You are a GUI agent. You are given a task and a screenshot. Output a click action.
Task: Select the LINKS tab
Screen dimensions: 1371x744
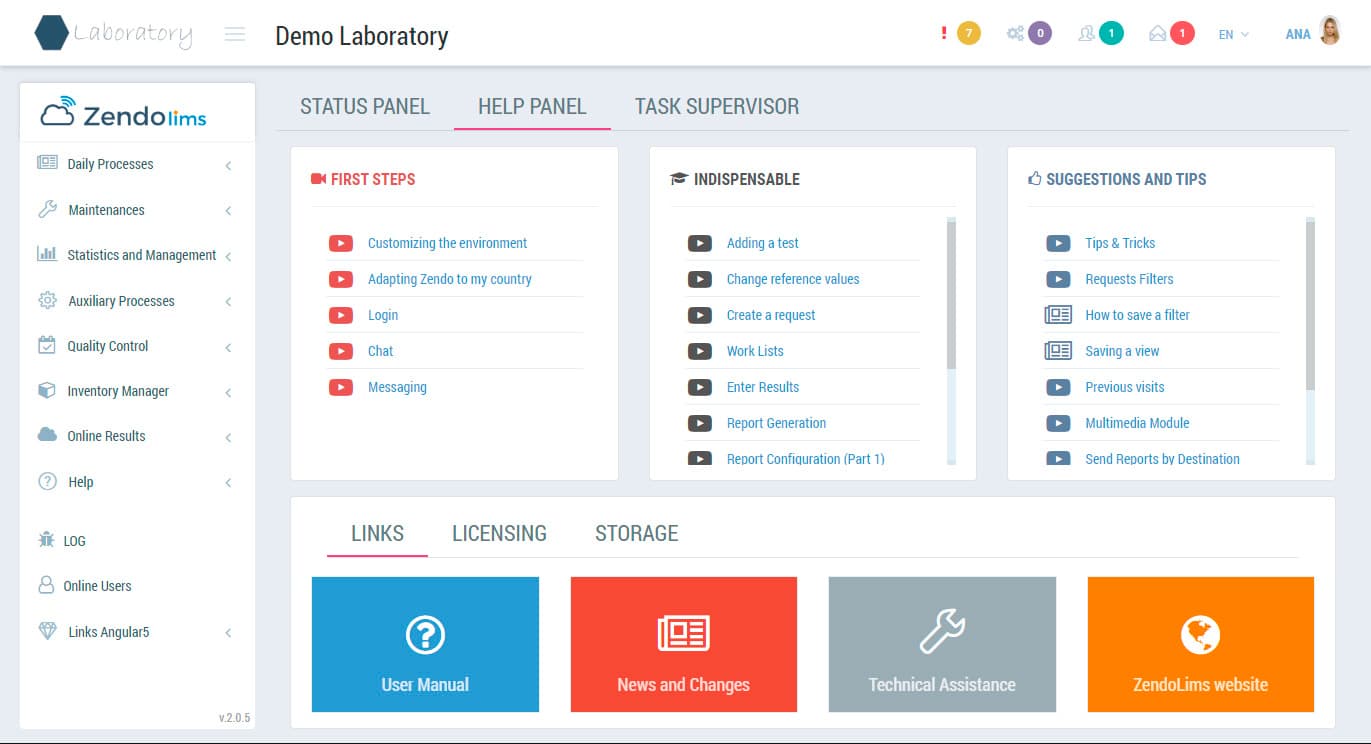pyautogui.click(x=378, y=533)
